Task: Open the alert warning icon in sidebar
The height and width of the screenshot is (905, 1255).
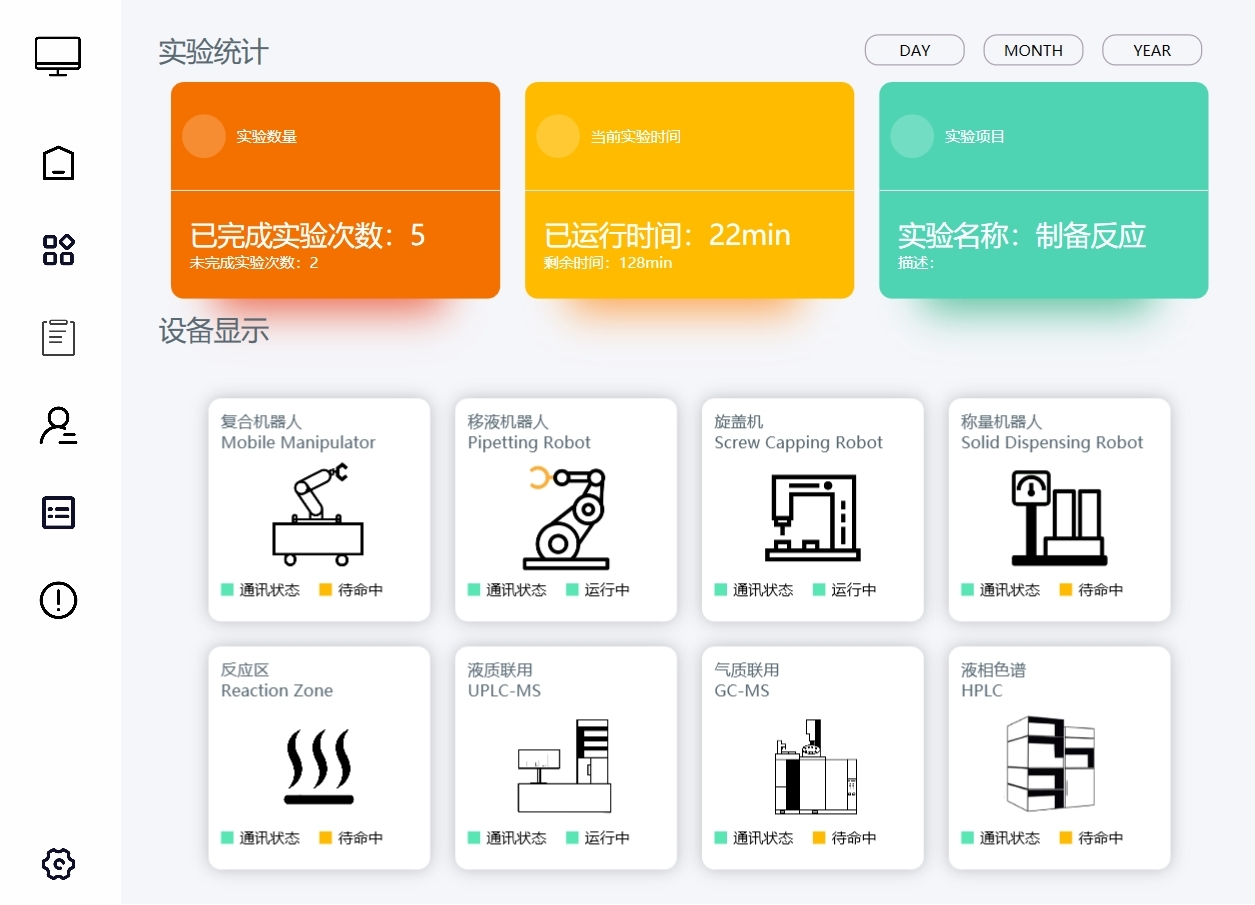Action: (58, 600)
